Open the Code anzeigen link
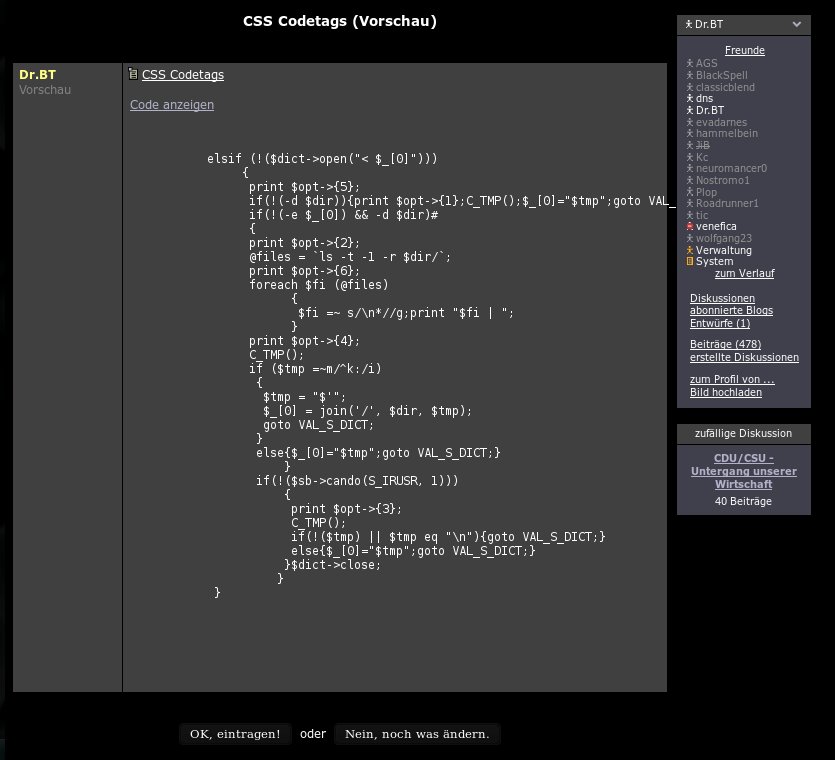835x760 pixels. (171, 104)
